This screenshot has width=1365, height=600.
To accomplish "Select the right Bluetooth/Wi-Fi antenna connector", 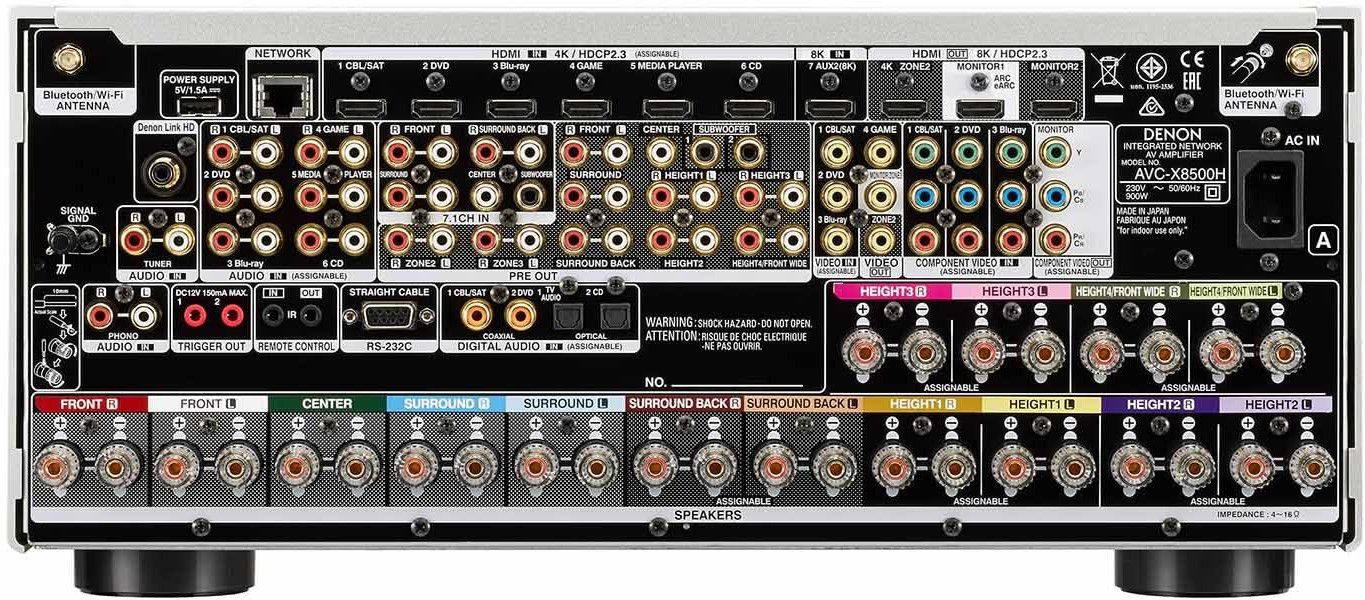I will tap(1299, 56).
